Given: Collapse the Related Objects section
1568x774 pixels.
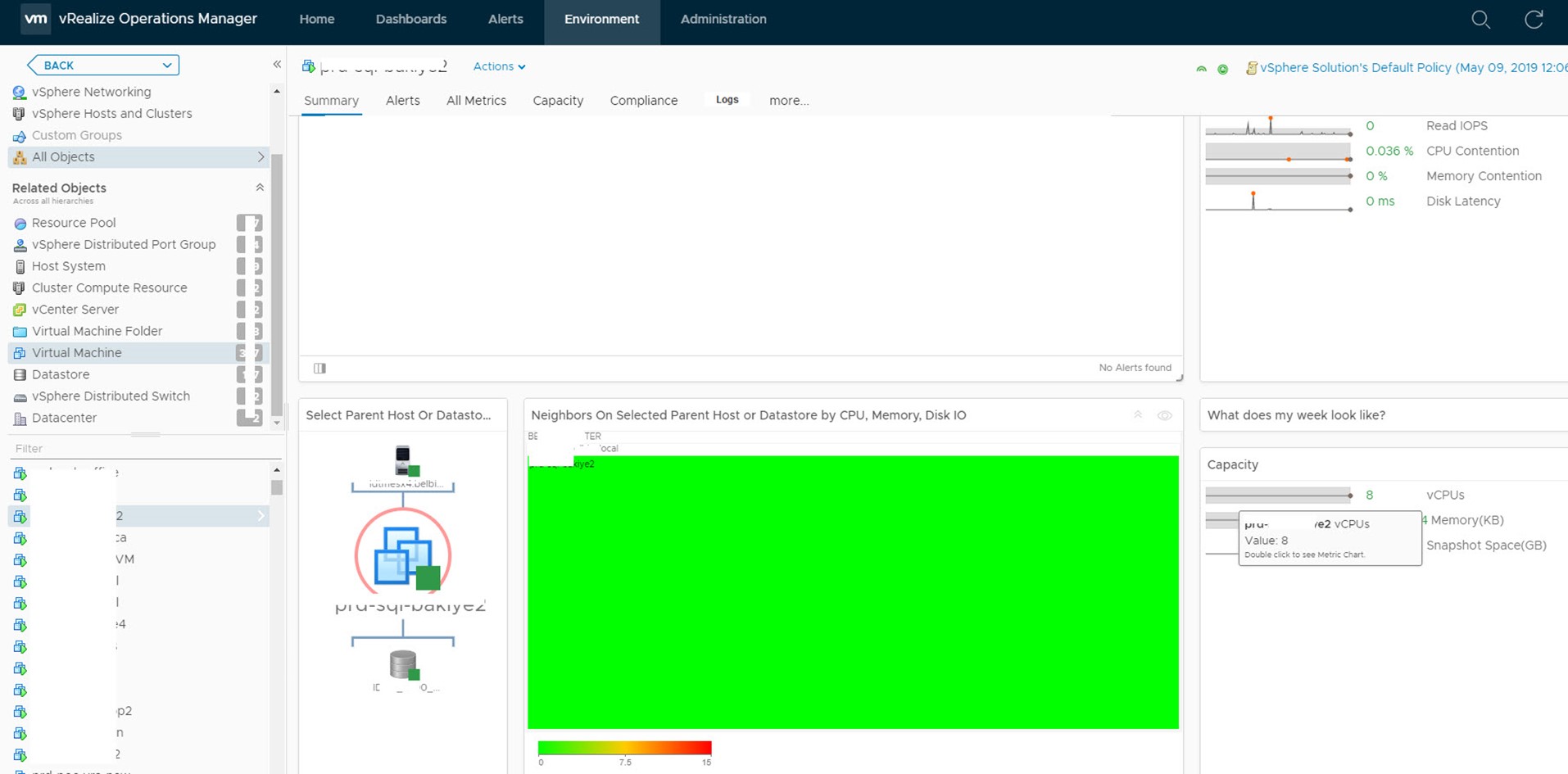Looking at the screenshot, I should [260, 188].
